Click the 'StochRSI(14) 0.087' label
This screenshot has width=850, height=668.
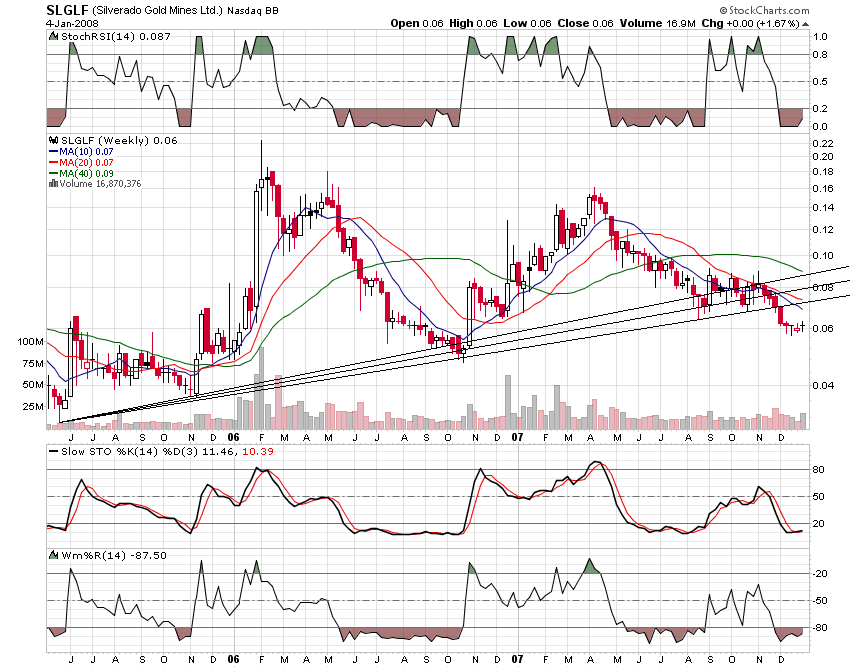[115, 36]
